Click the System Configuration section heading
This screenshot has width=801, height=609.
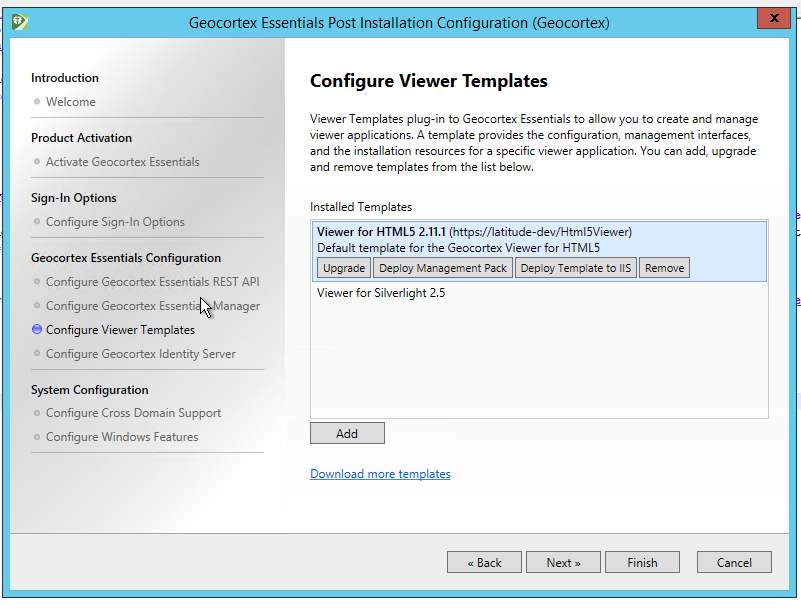click(89, 390)
